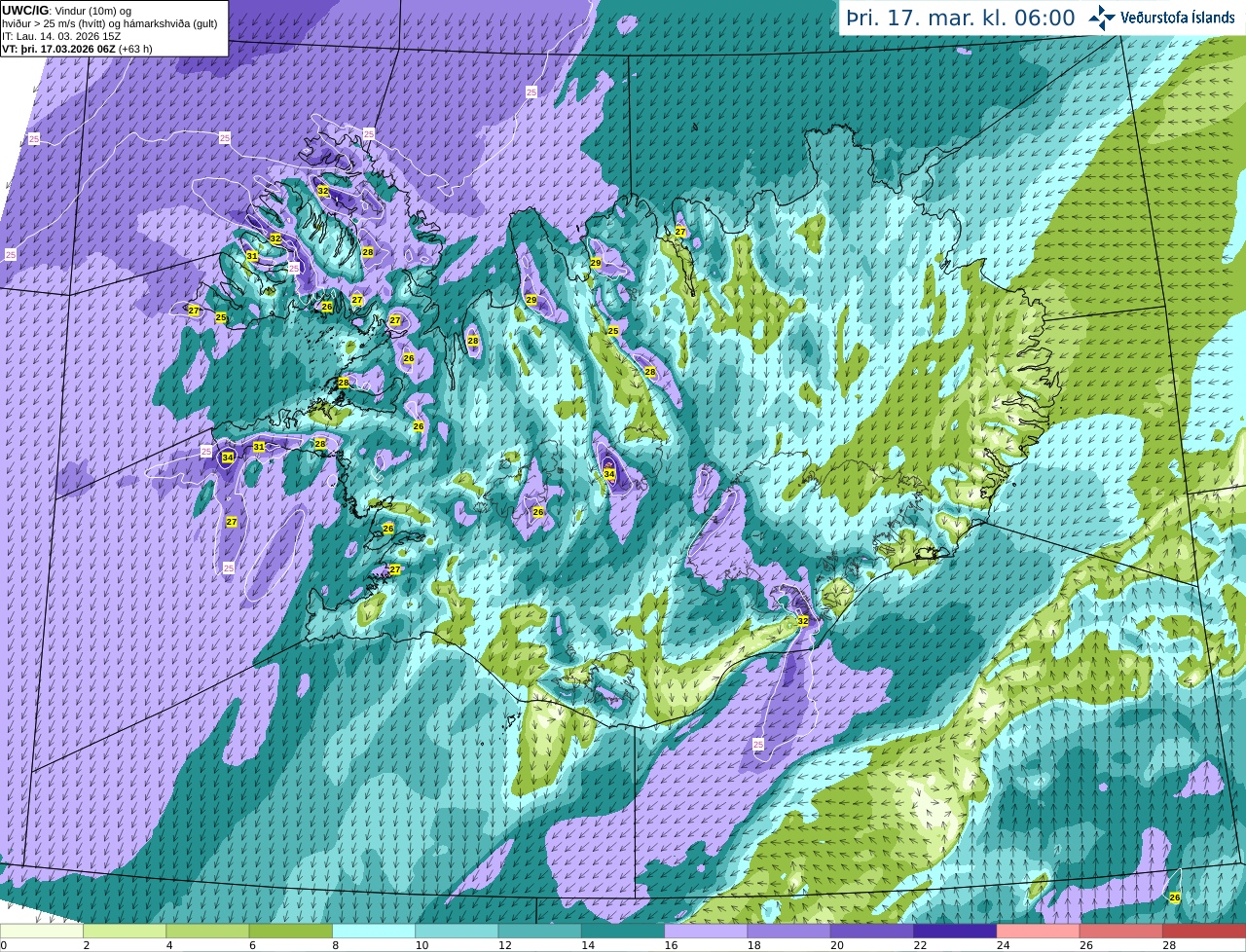The image size is (1246, 952).
Task: Pick the 18–20 m/s purple legend swatch
Action: 789,932
